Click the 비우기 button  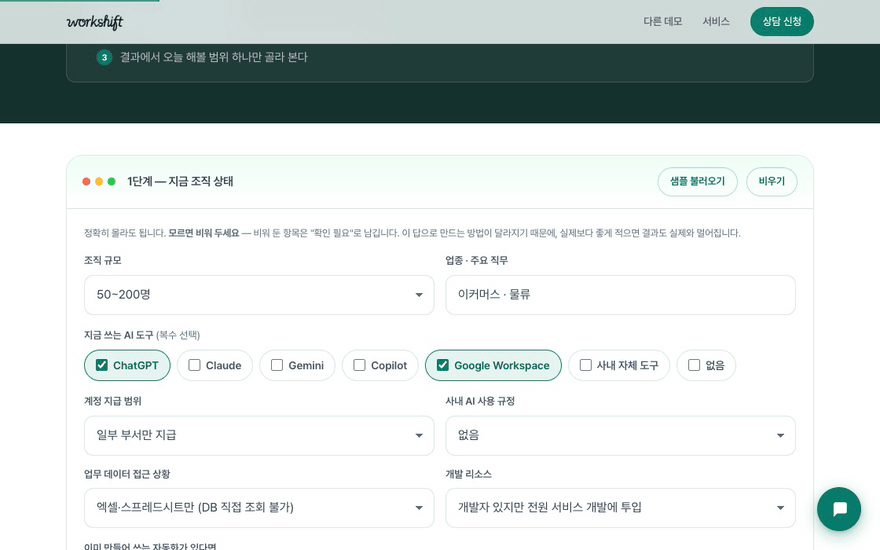coord(772,181)
